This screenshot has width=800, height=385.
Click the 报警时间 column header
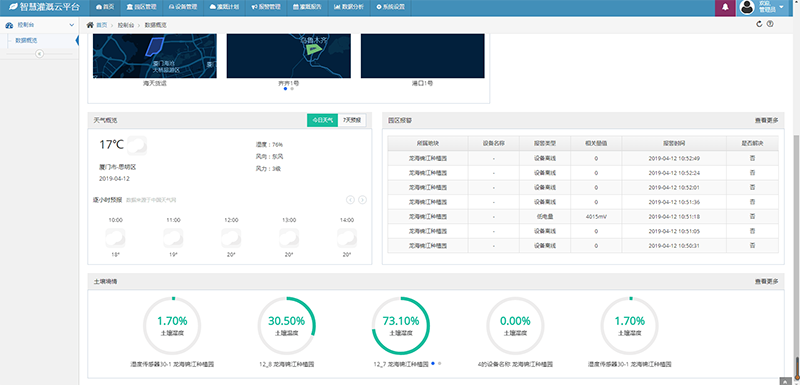(x=674, y=143)
